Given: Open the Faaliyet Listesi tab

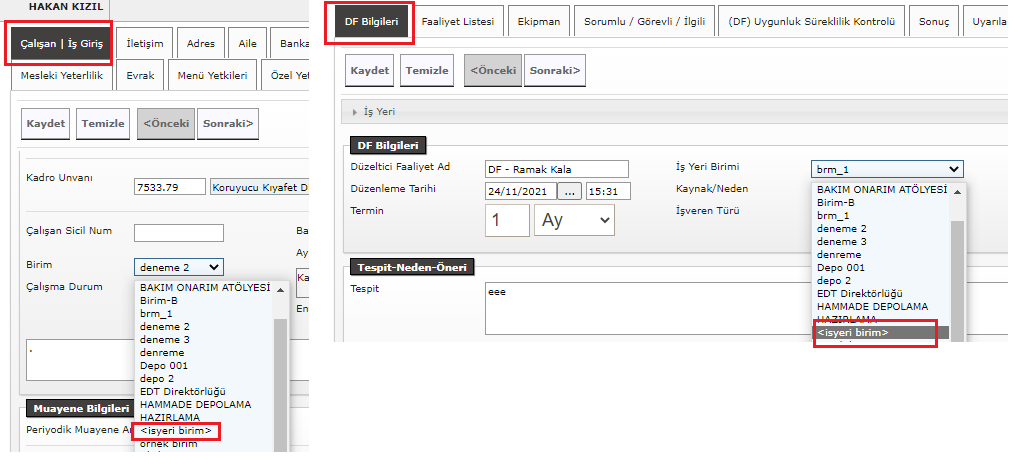Looking at the screenshot, I should click(x=457, y=21).
